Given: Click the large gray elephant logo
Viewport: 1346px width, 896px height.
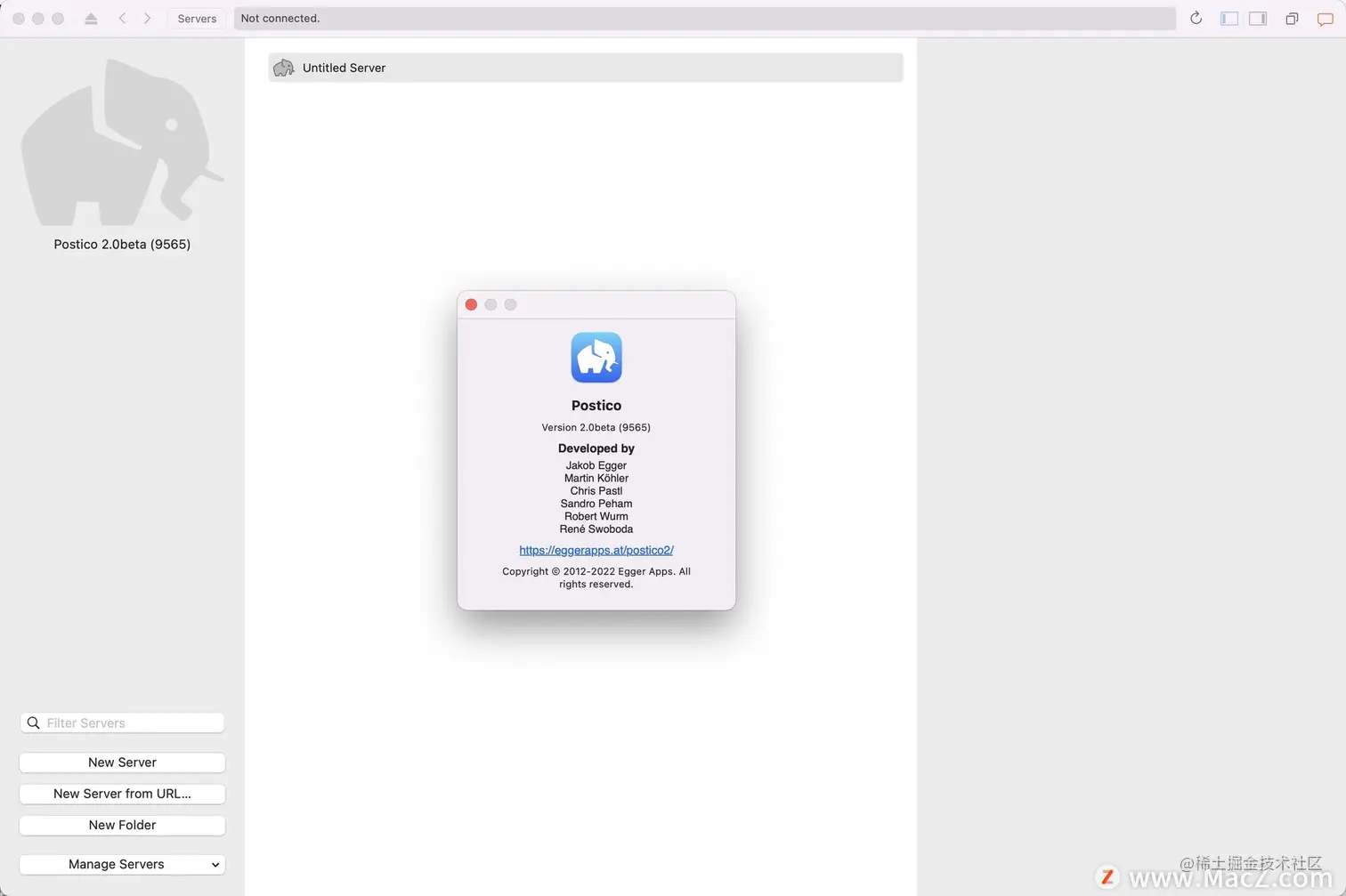Looking at the screenshot, I should coord(122,142).
